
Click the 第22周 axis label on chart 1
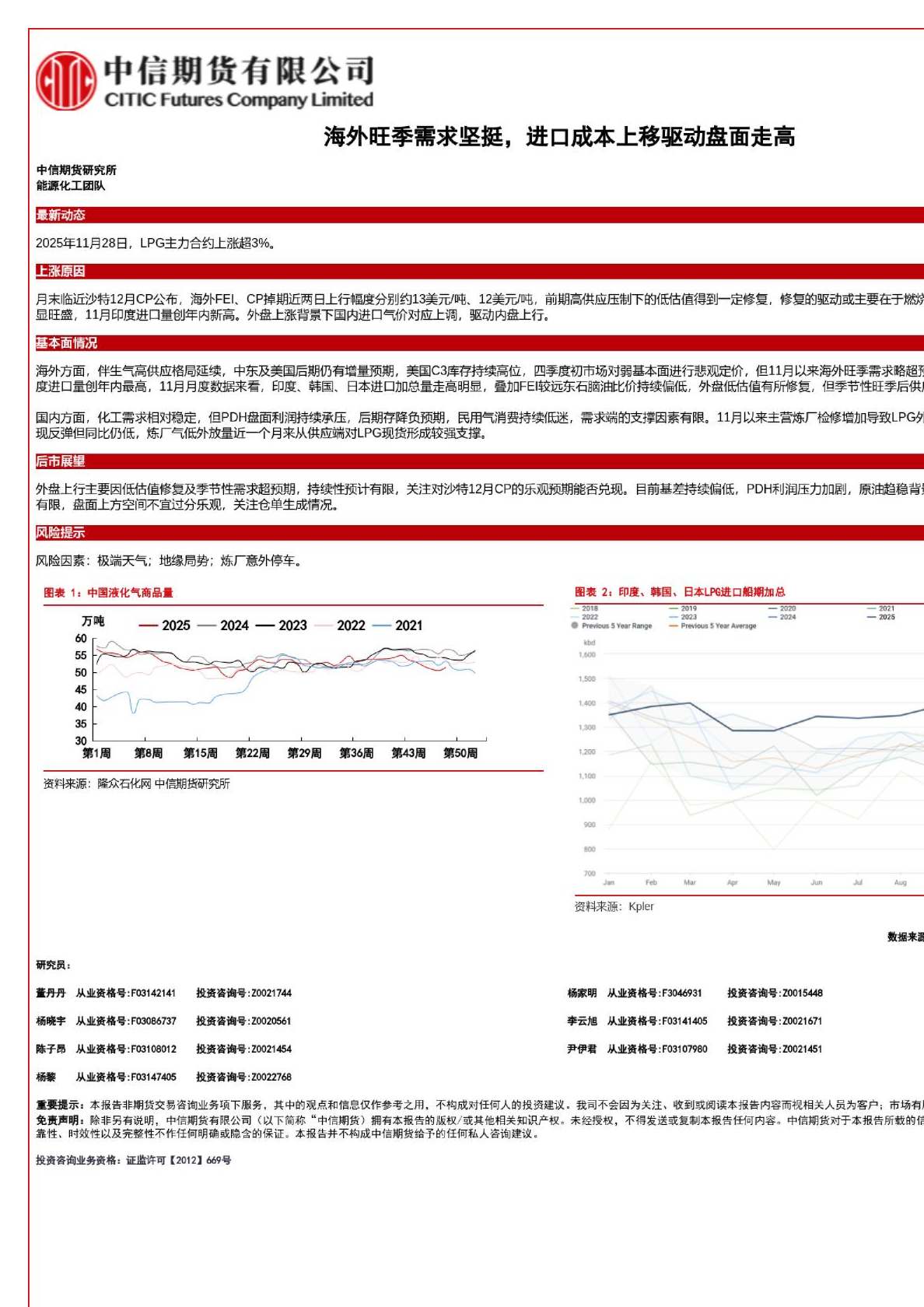(x=253, y=753)
